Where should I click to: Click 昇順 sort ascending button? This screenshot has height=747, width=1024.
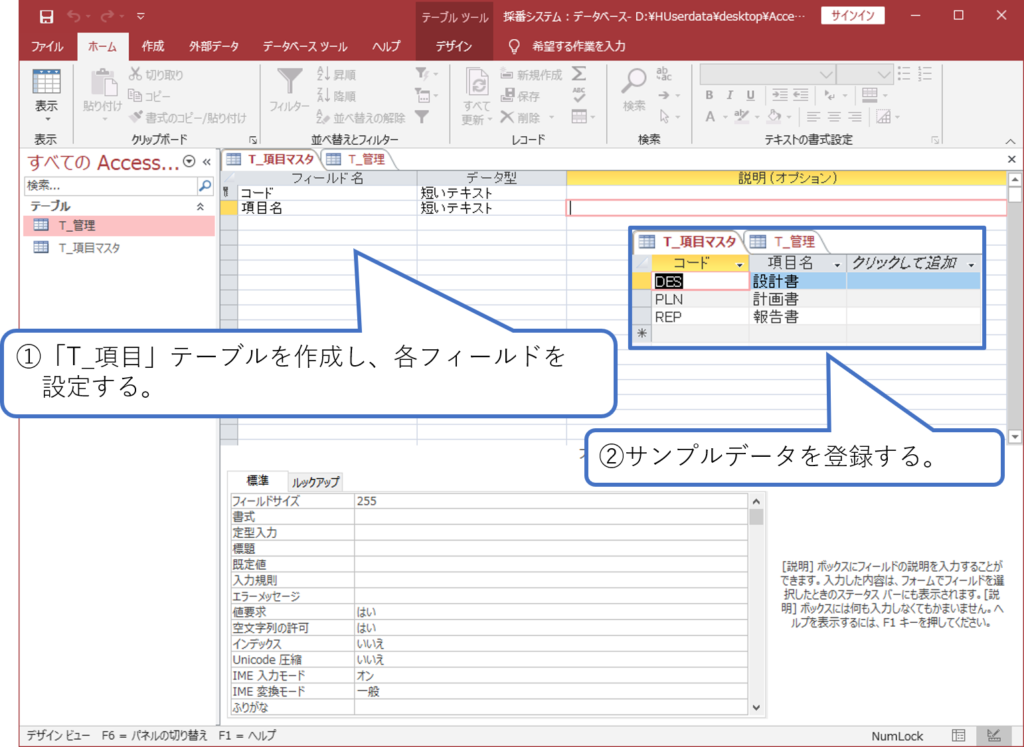336,74
